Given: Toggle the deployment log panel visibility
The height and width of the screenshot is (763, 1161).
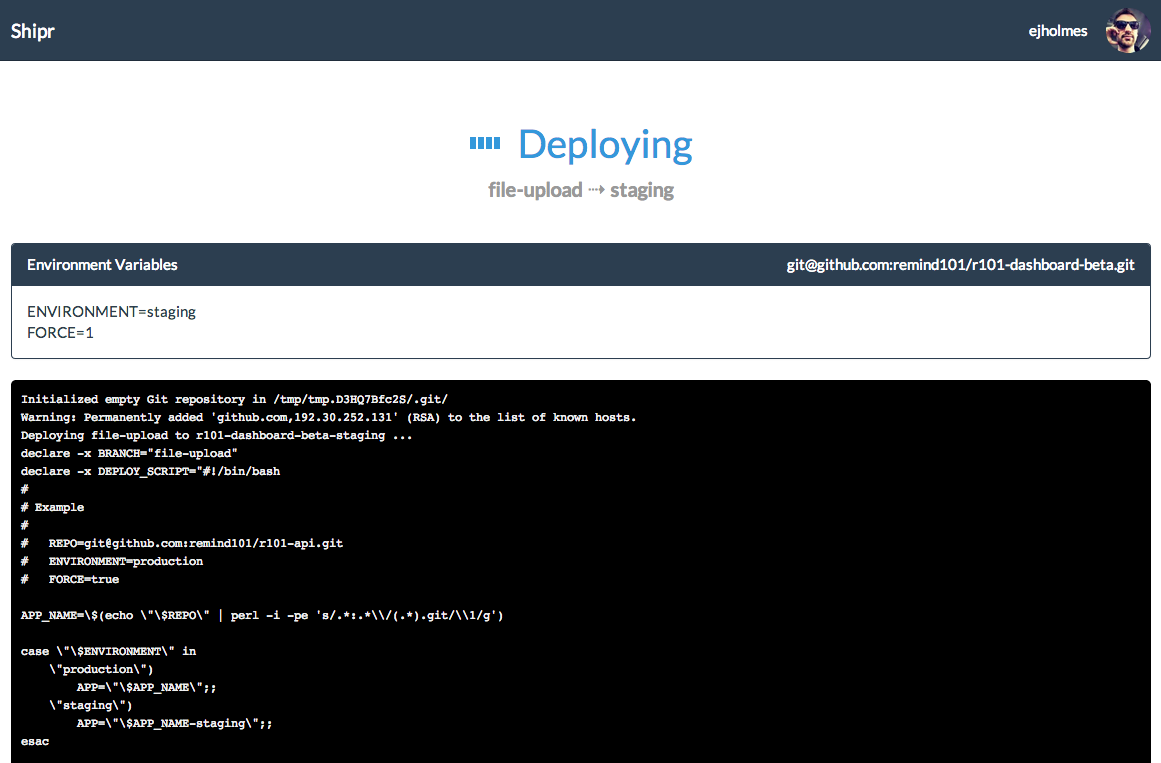Looking at the screenshot, I should click(580, 570).
